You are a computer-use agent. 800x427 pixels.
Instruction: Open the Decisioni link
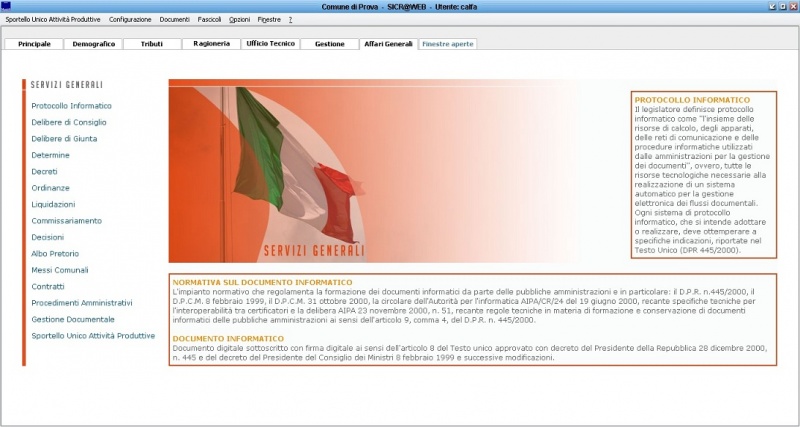(47, 237)
